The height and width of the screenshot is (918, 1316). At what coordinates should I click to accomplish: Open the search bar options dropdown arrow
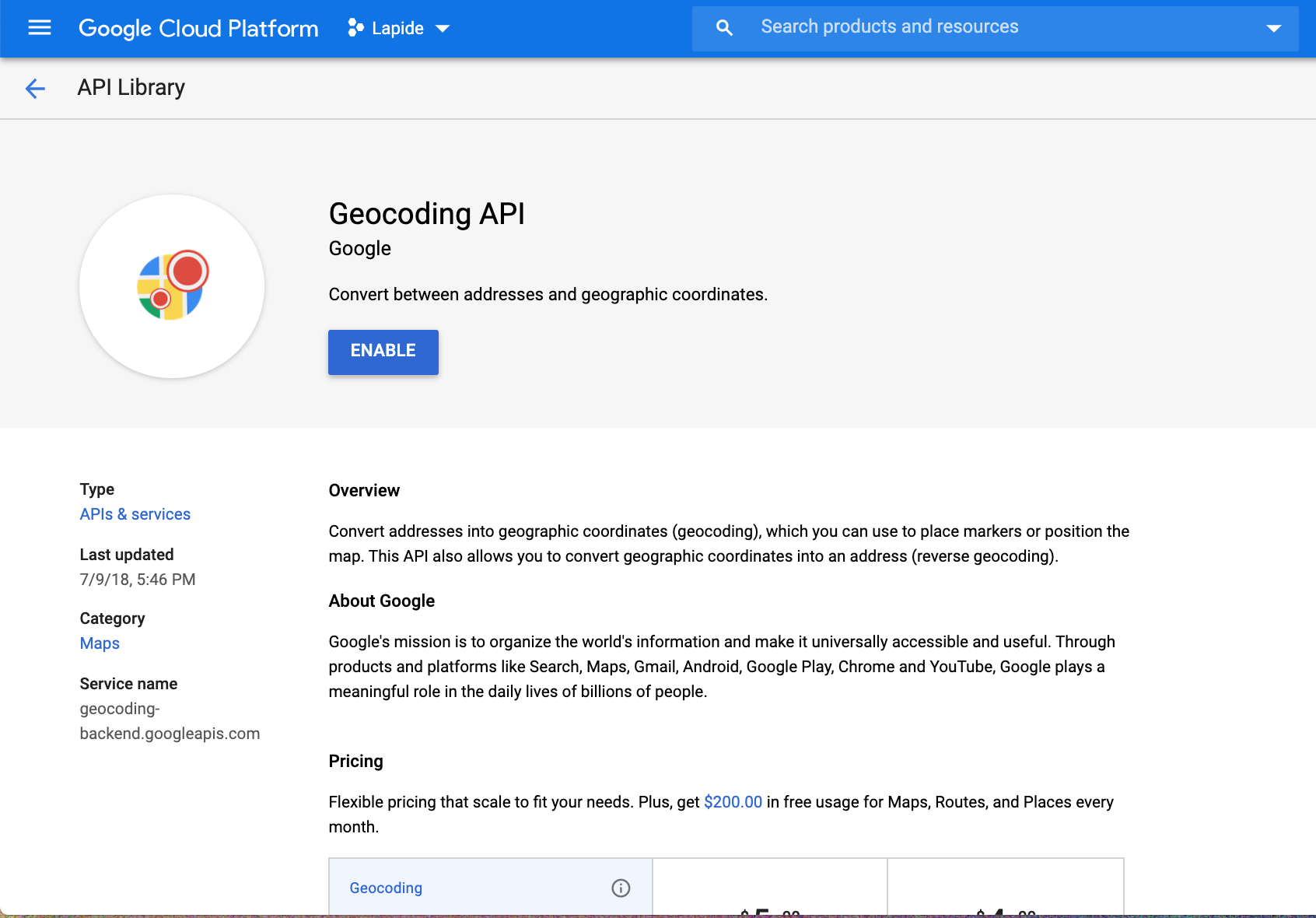[1273, 28]
